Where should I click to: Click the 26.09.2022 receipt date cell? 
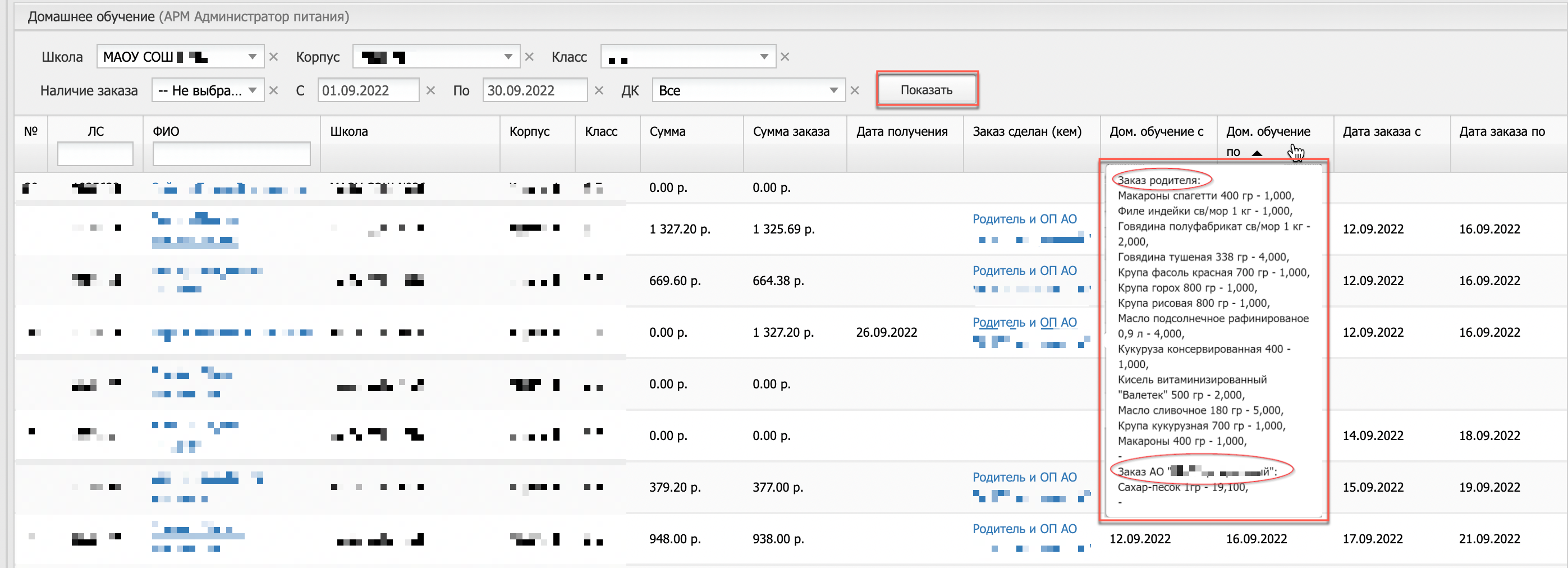[x=886, y=332]
